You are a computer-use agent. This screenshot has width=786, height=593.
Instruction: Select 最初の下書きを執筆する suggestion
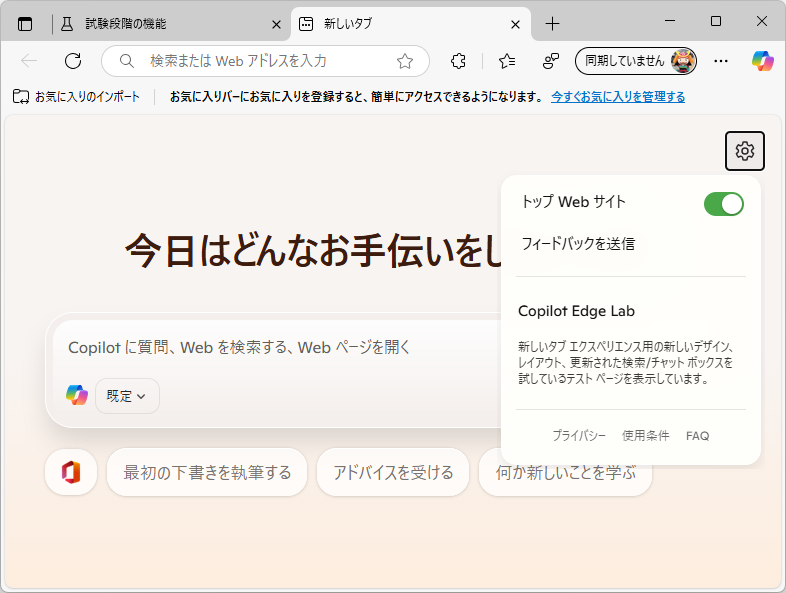pyautogui.click(x=207, y=472)
